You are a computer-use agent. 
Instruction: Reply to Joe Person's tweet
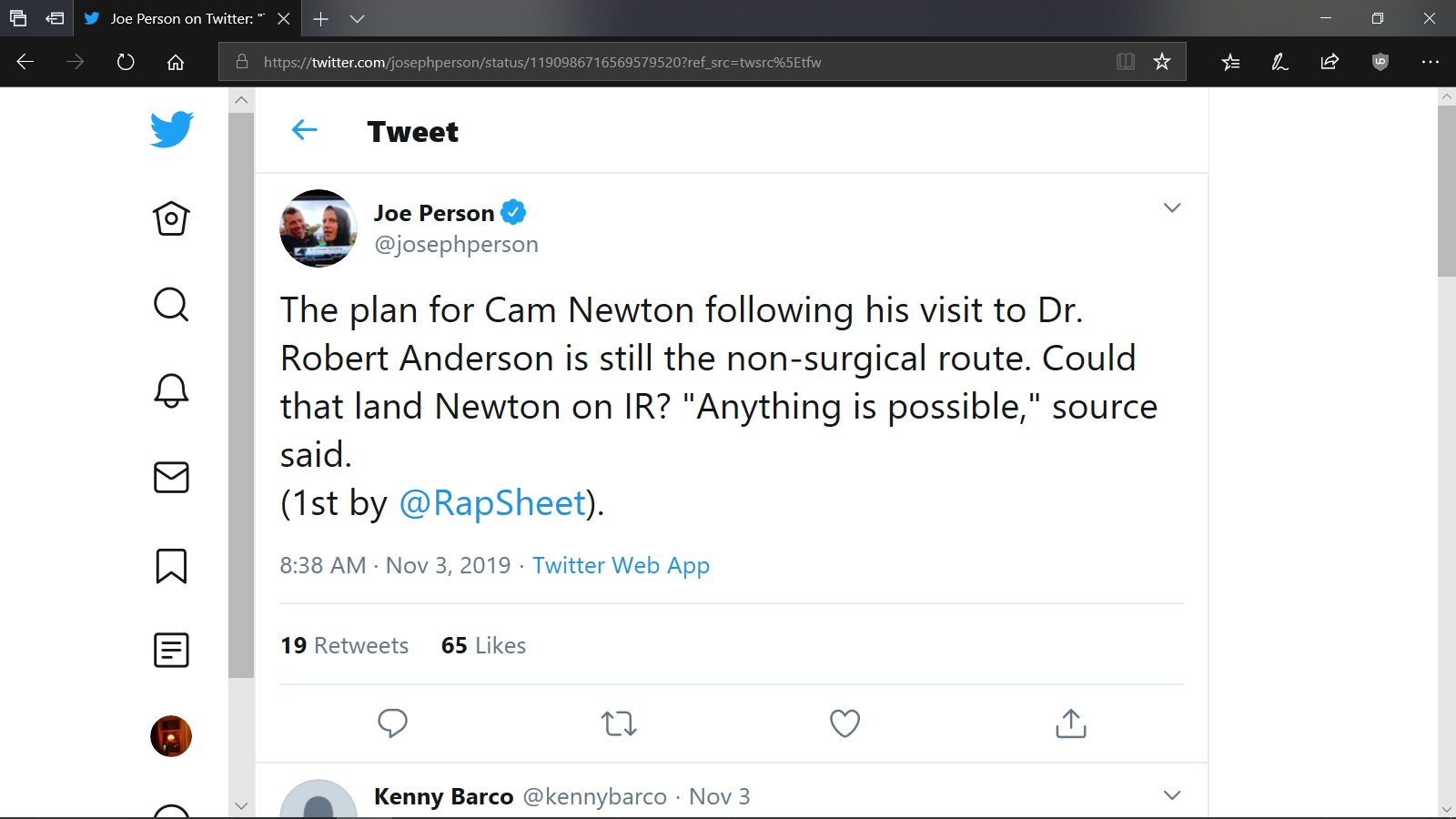(392, 723)
